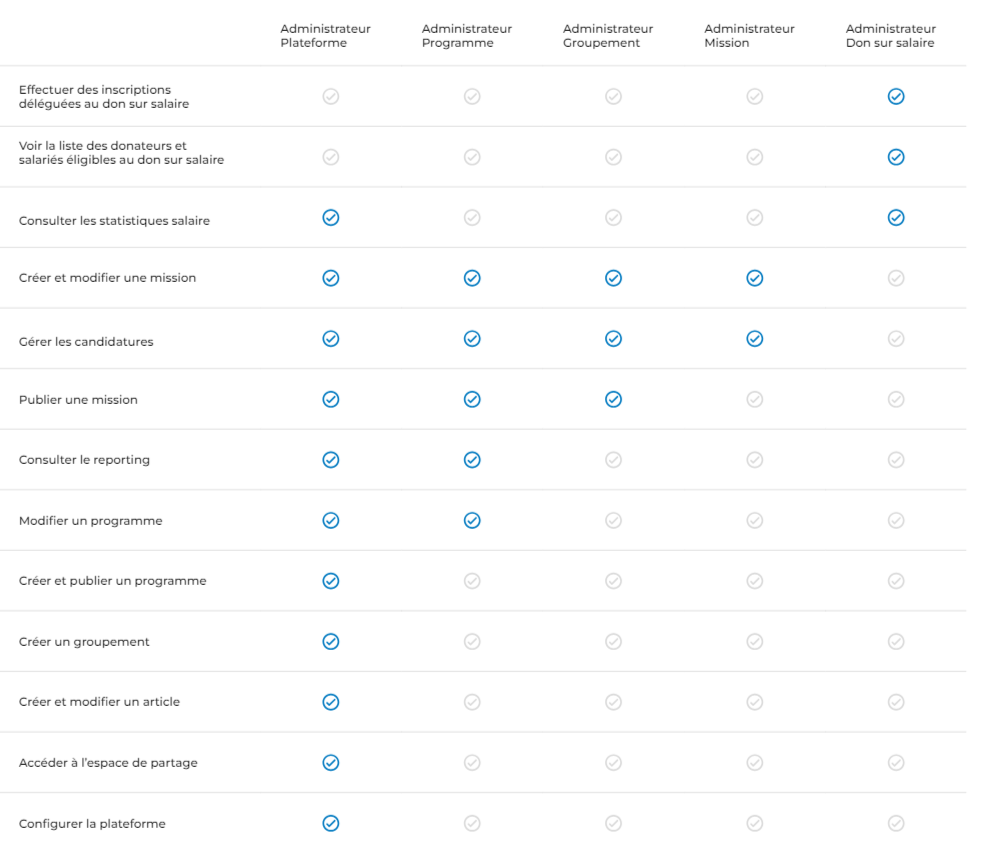The height and width of the screenshot is (842, 991).
Task: Click Plateforme checkmark for Créer un groupement
Action: tap(331, 641)
